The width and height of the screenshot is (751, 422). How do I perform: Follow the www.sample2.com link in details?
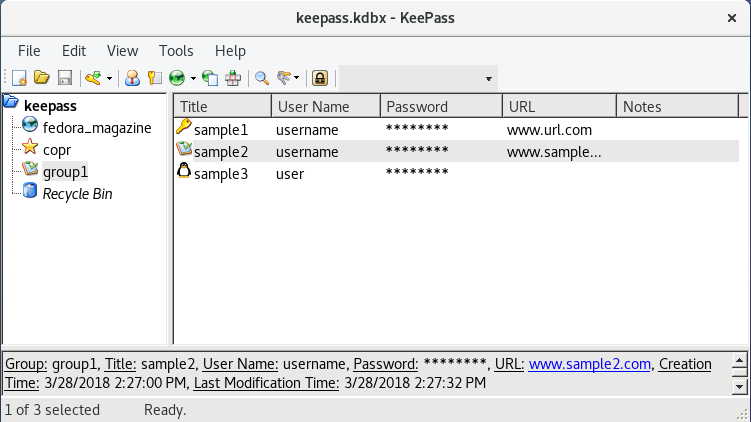click(x=590, y=364)
